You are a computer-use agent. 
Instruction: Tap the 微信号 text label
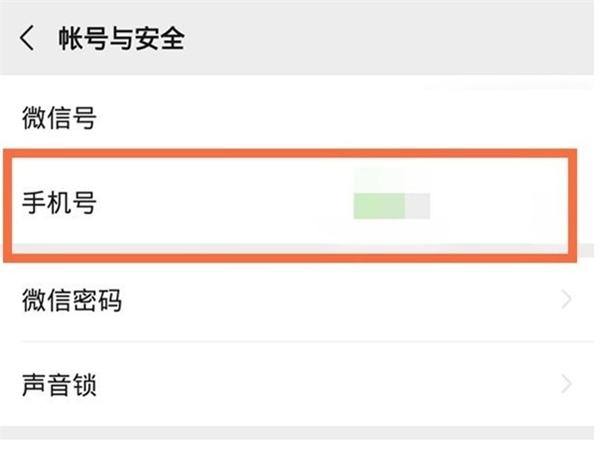pos(59,119)
